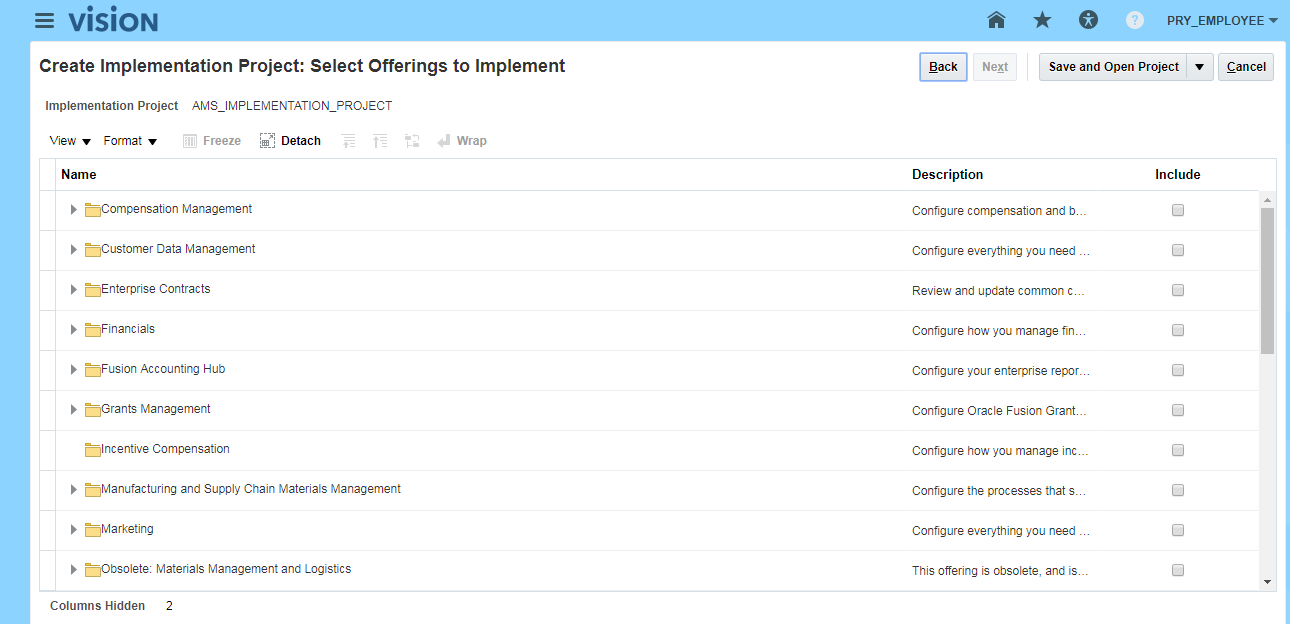
Task: Tick the Include checkbox for Financials
Action: click(1178, 330)
